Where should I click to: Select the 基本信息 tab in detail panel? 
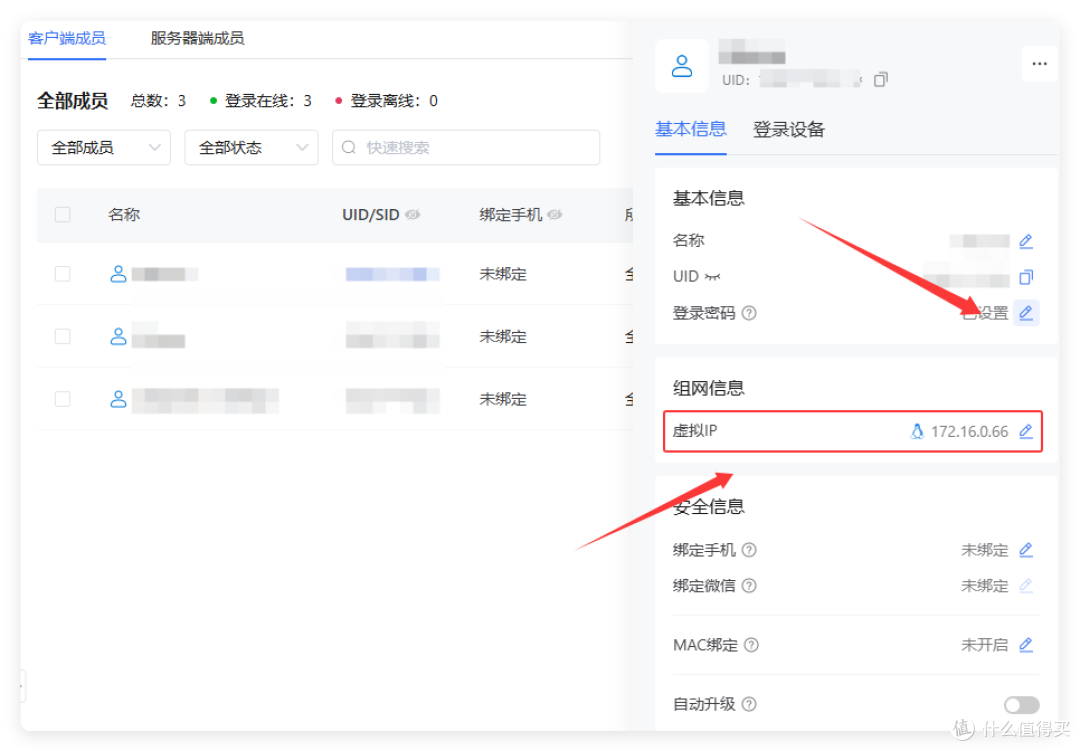[x=690, y=129]
